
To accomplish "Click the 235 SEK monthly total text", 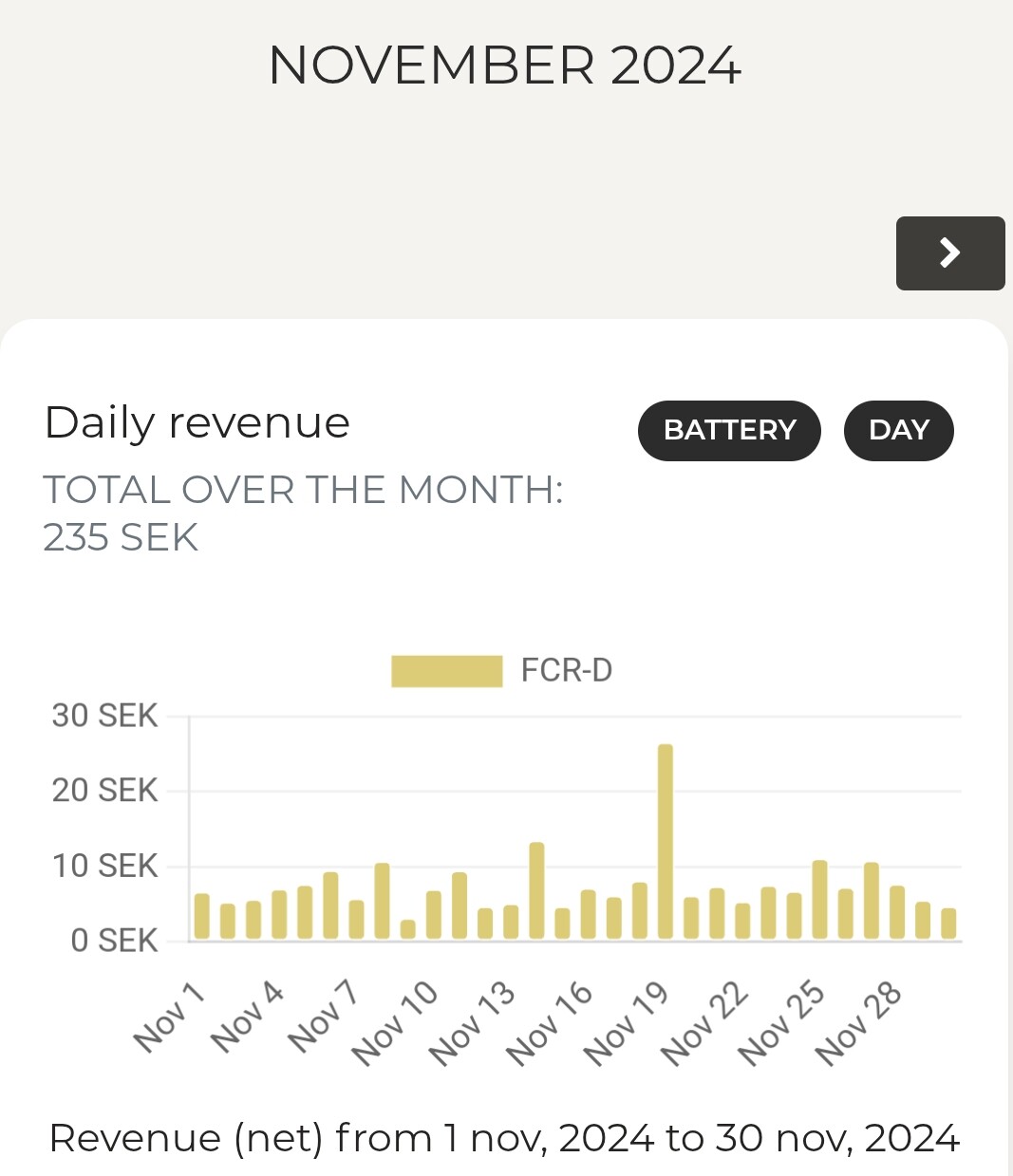I will [x=121, y=537].
